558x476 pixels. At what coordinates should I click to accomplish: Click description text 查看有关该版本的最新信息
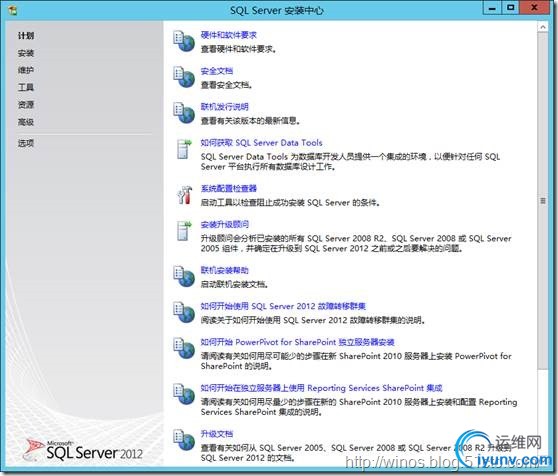tap(251, 121)
